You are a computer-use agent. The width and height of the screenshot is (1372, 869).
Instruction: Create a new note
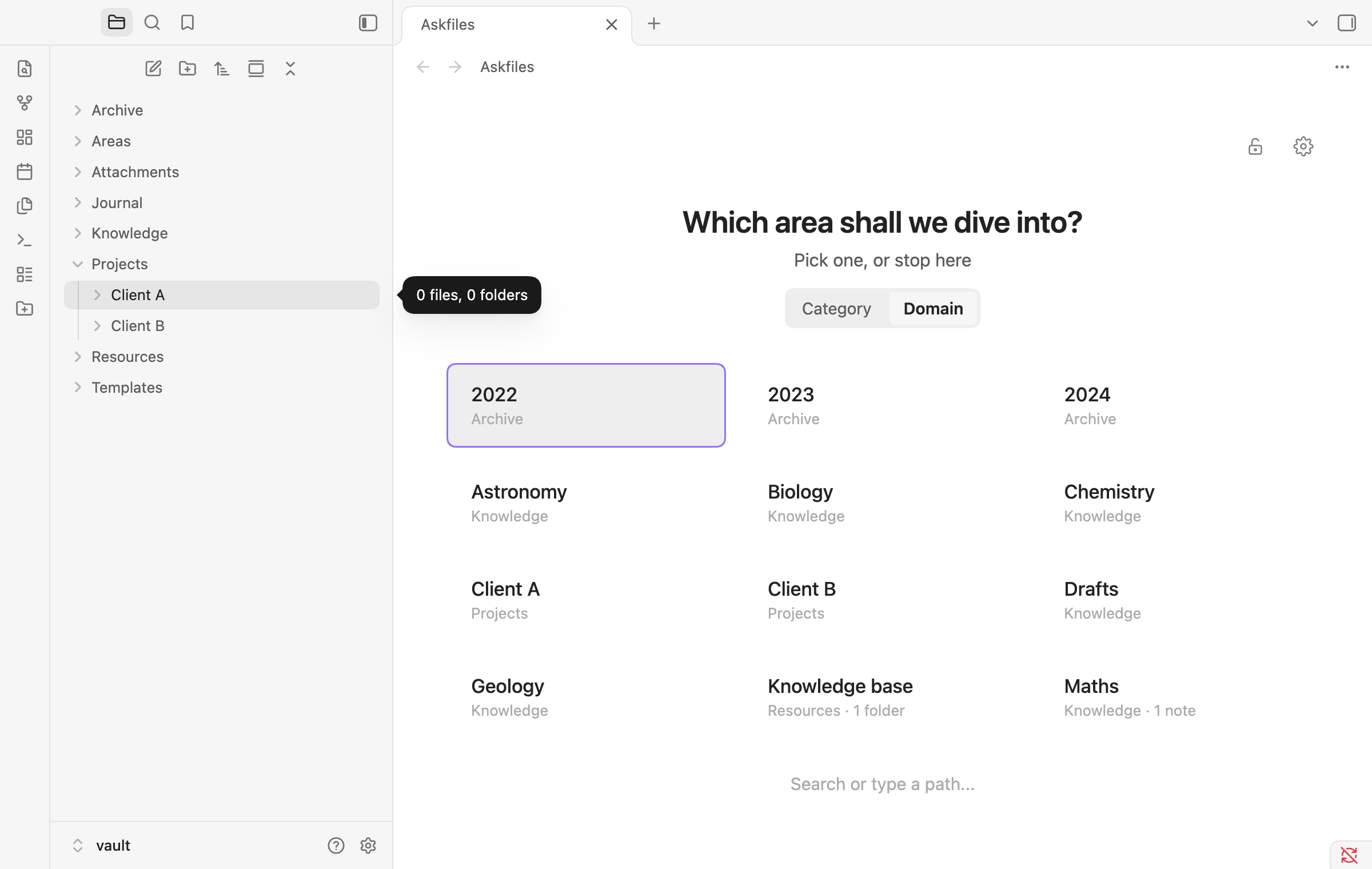coord(153,69)
